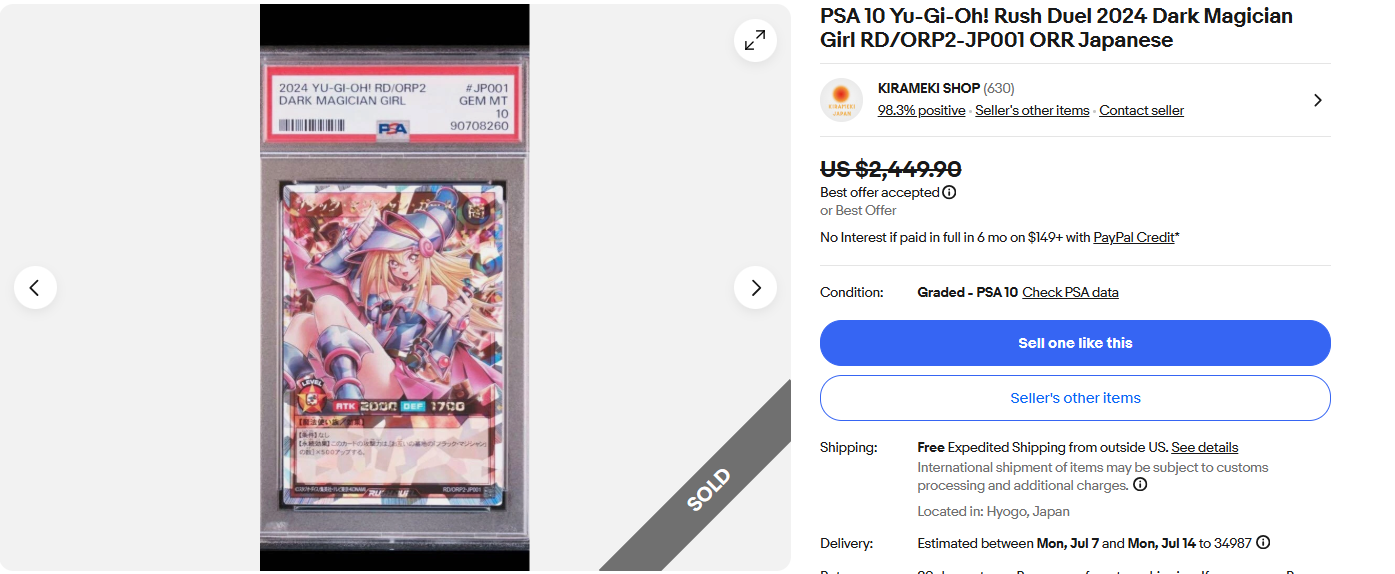This screenshot has height=574, width=1395.
Task: Open the 98.3% positive feedback link
Action: click(x=922, y=111)
